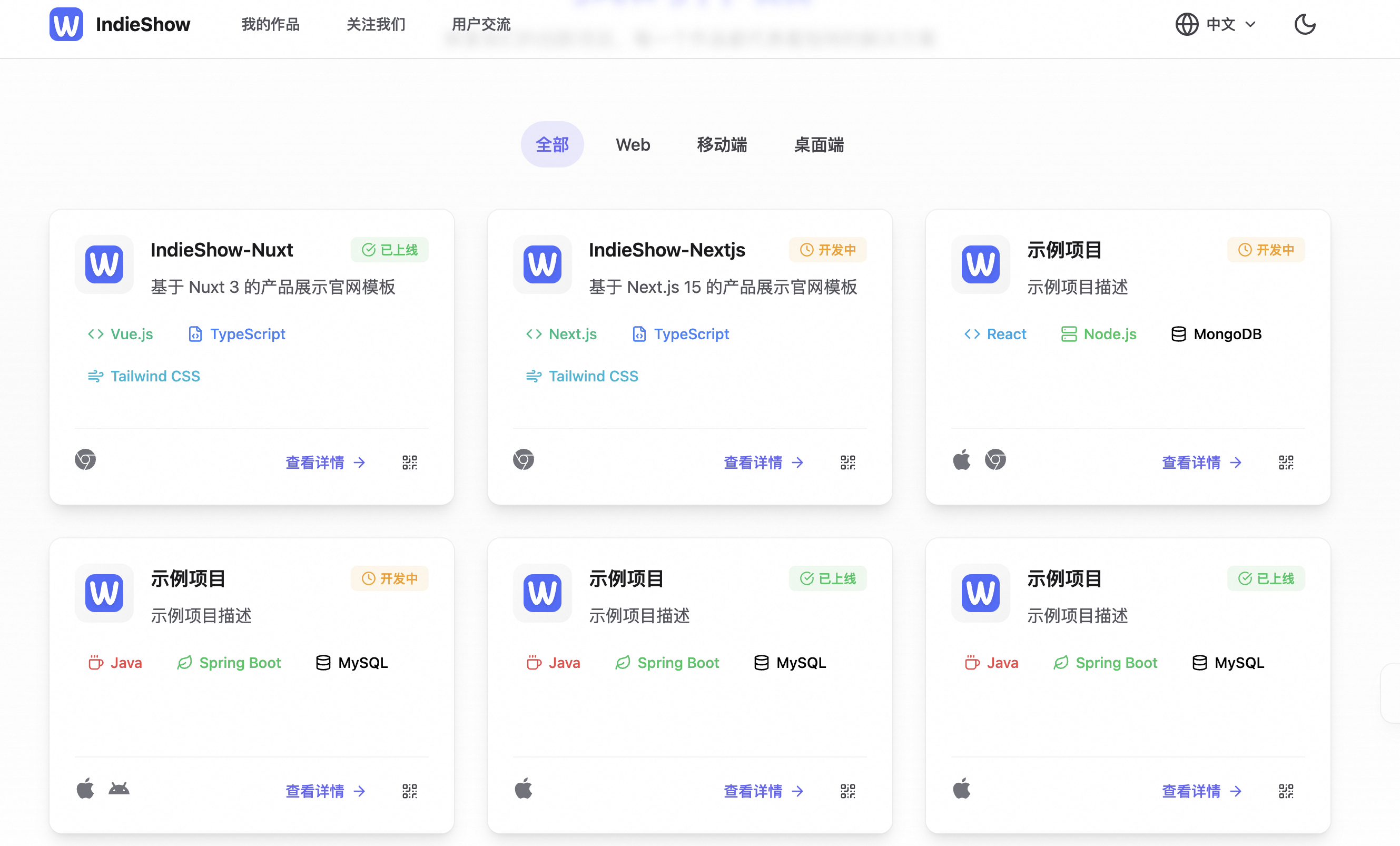Click Android icon on bottom-left project card
The height and width of the screenshot is (846, 1400).
point(119,789)
